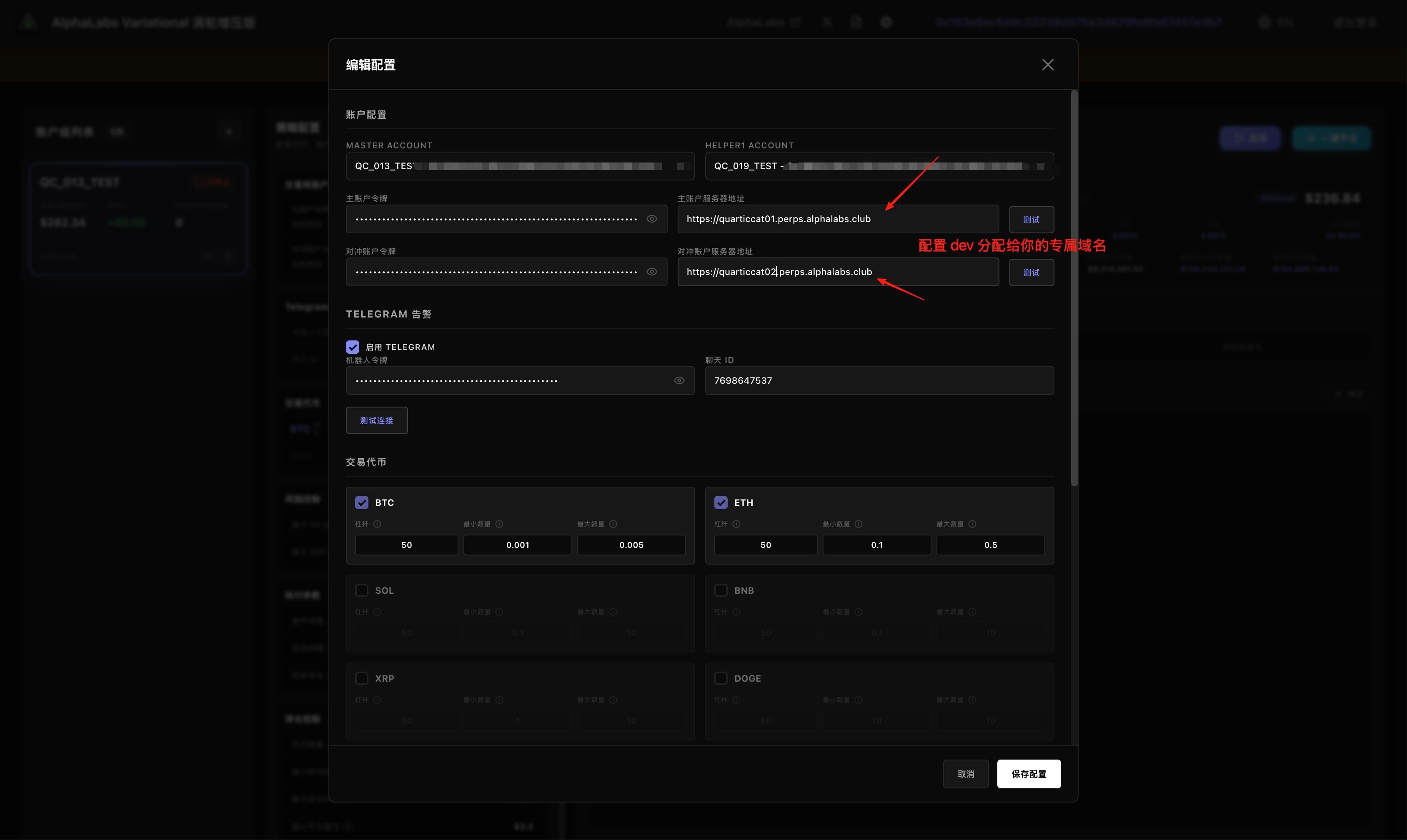Click the ETH maximum quantity info icon
Viewport: 1407px width, 840px height.
972,524
